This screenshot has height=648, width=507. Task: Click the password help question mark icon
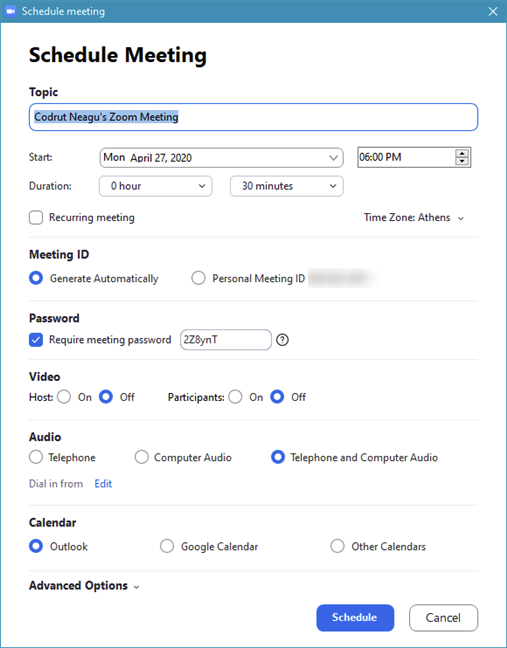[282, 340]
